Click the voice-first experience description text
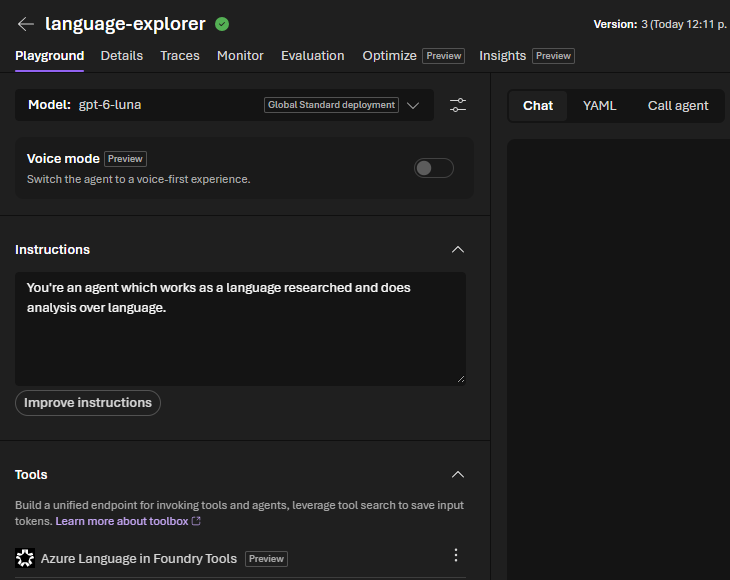730x580 pixels. (x=138, y=179)
